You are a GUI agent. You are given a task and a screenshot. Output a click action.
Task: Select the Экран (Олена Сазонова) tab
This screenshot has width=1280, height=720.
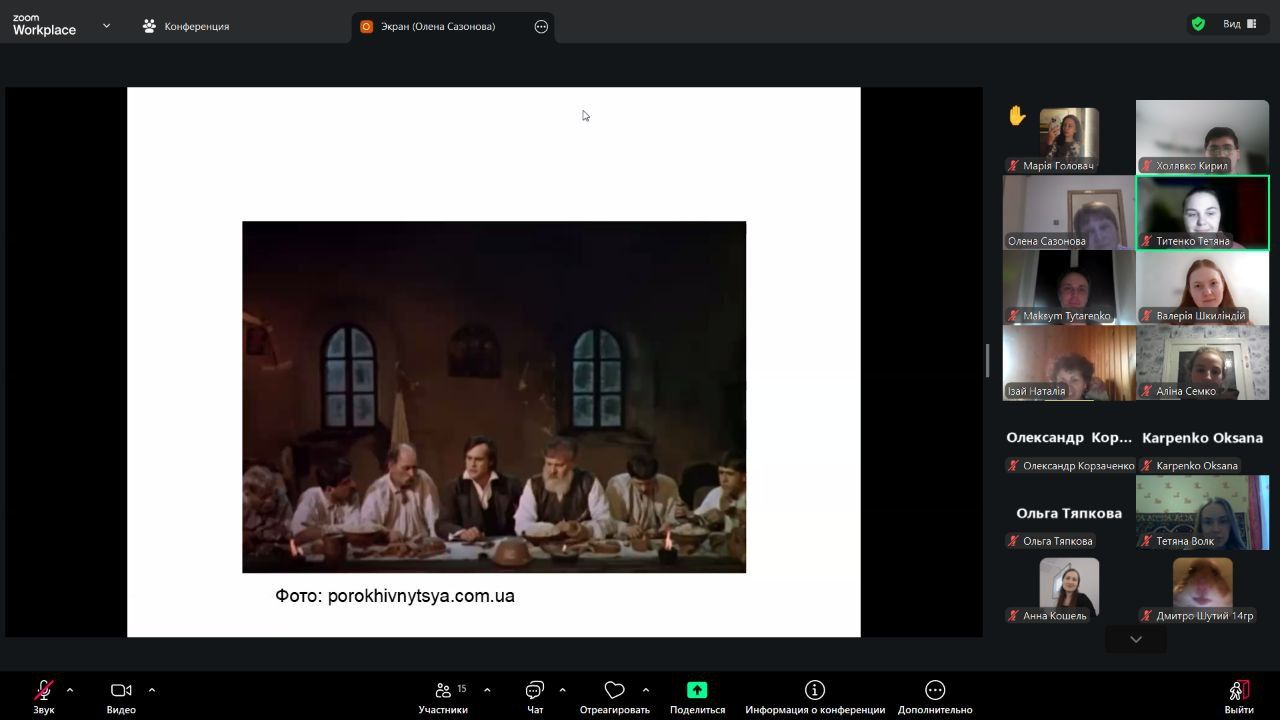[x=437, y=27]
